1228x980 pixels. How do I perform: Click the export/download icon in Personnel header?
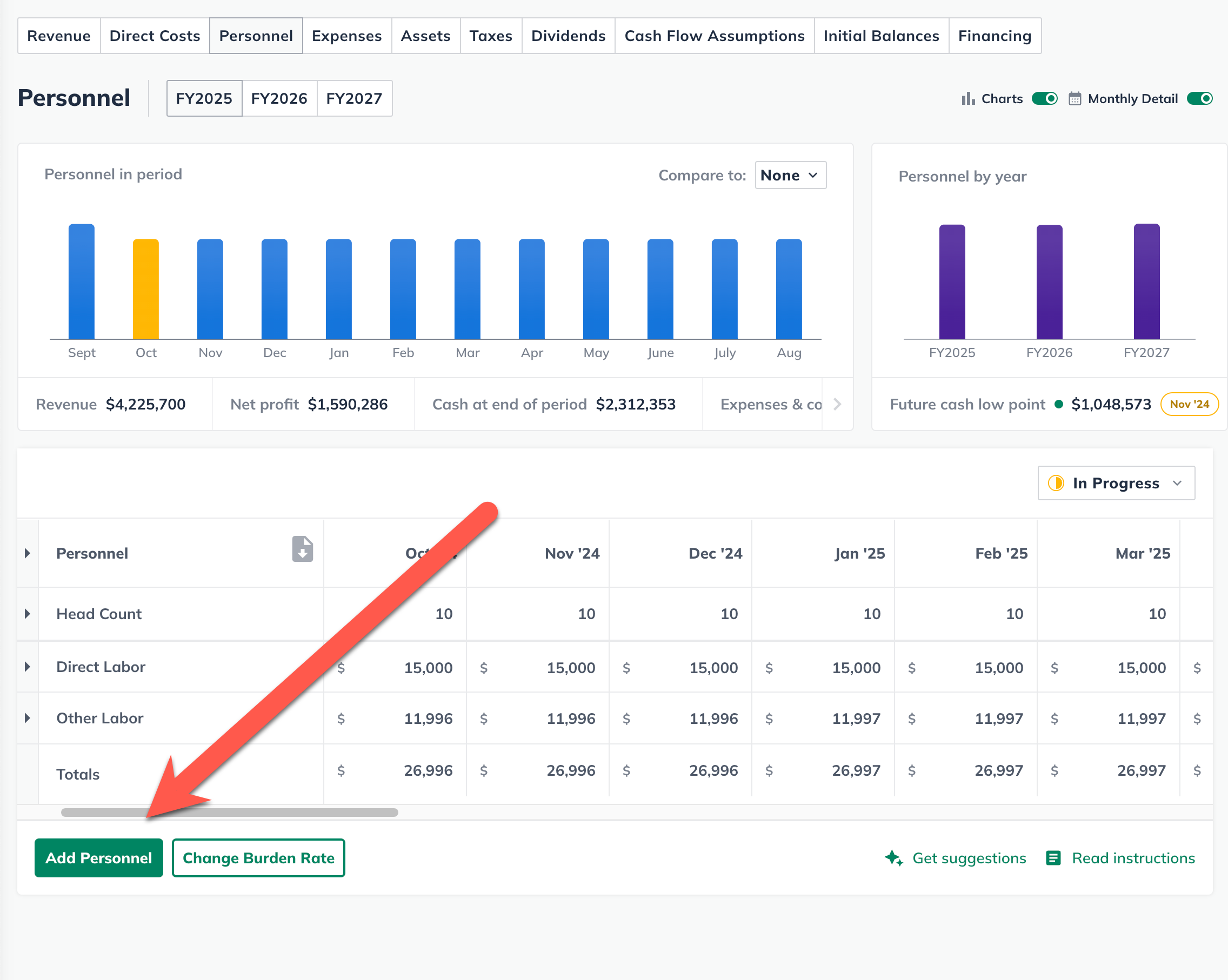303,549
